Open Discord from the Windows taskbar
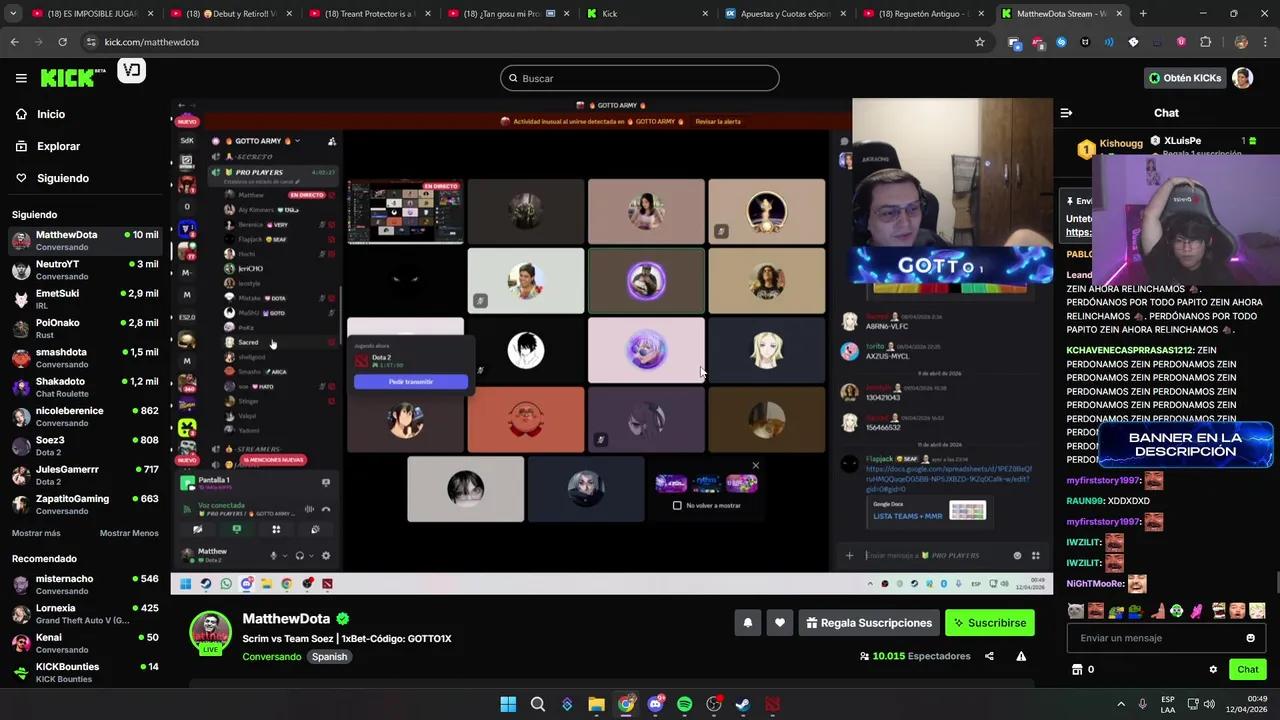1280x720 pixels. click(x=655, y=704)
